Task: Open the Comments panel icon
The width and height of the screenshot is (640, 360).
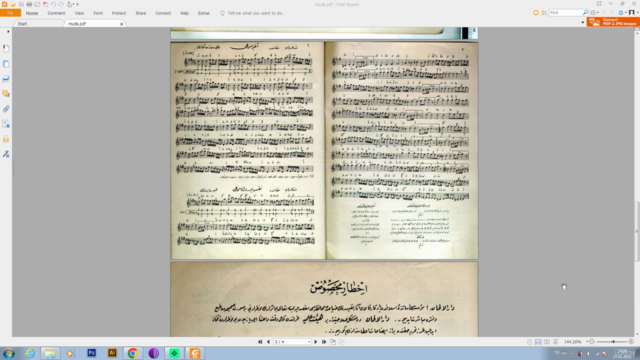Action: click(6, 94)
